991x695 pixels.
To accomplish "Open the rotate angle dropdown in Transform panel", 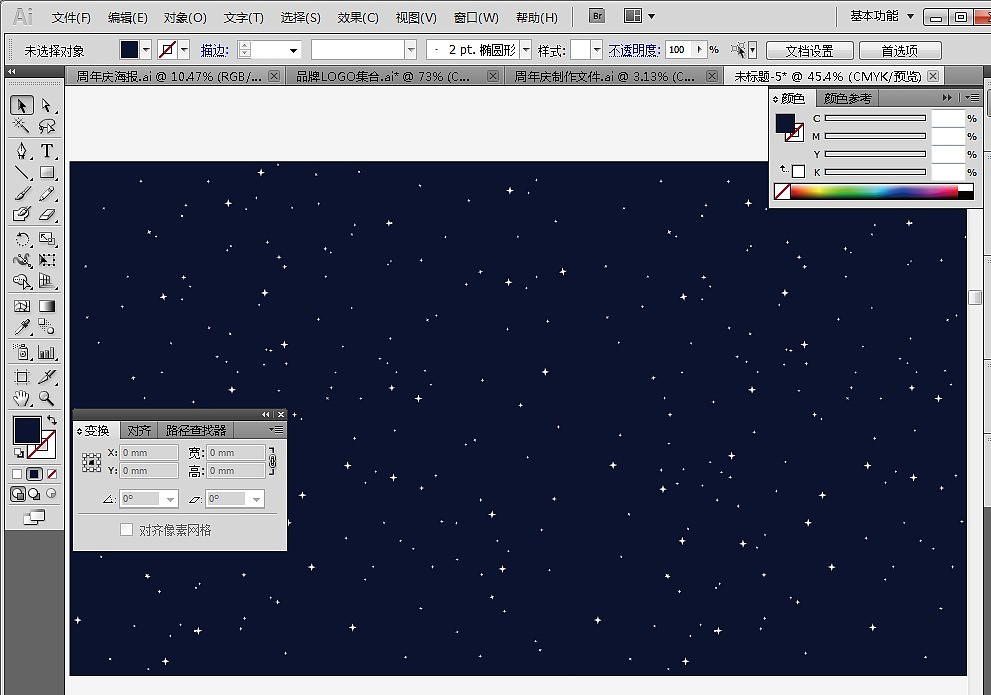I will [x=170, y=499].
